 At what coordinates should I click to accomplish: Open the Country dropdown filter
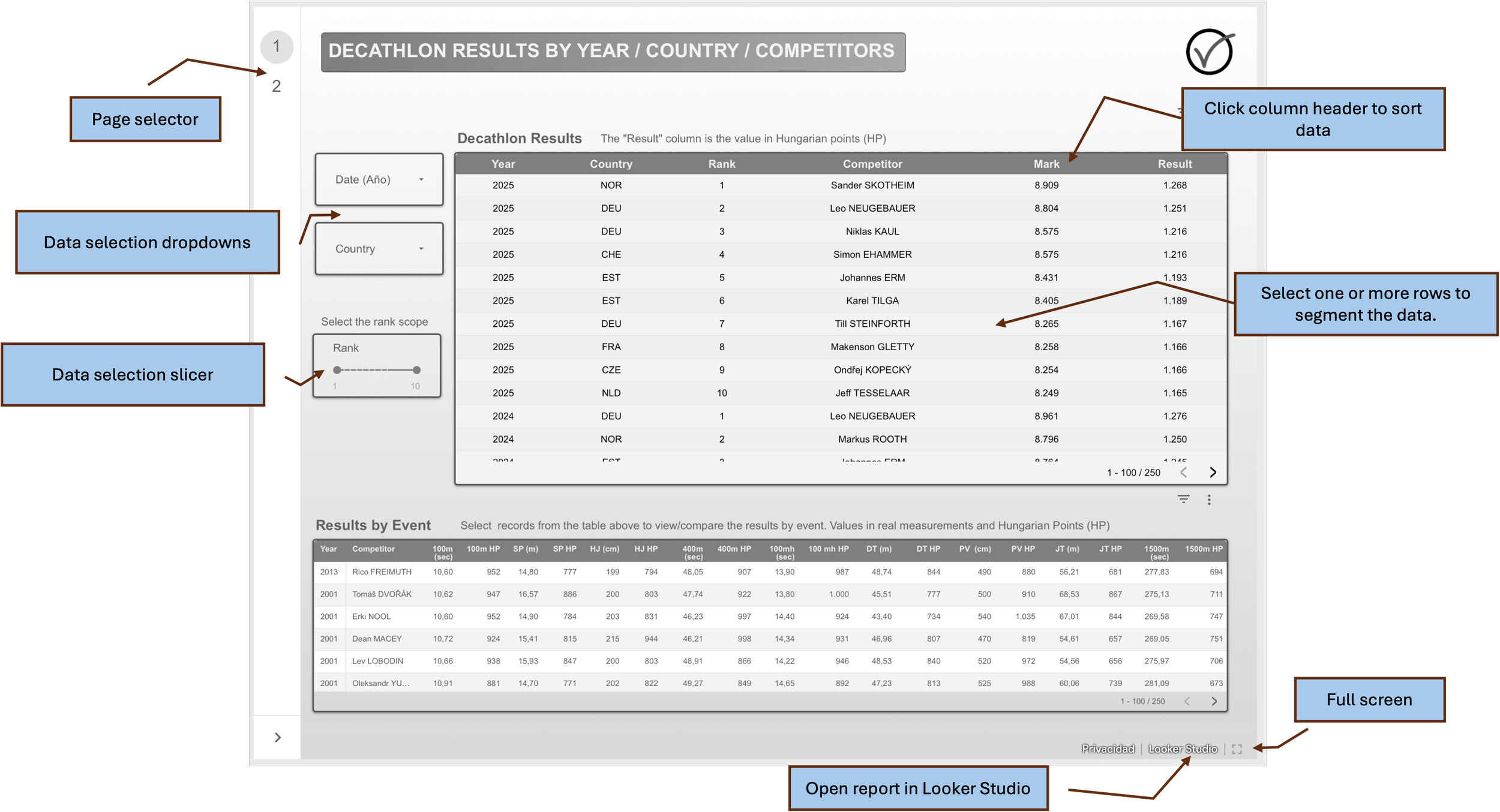click(x=379, y=249)
